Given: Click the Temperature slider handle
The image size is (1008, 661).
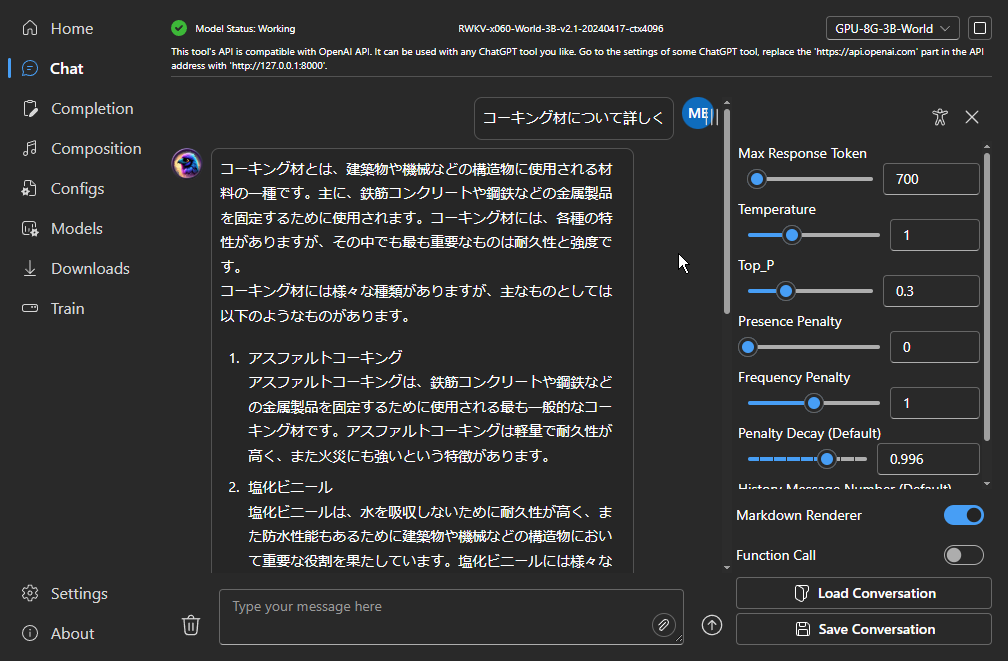Looking at the screenshot, I should [792, 235].
